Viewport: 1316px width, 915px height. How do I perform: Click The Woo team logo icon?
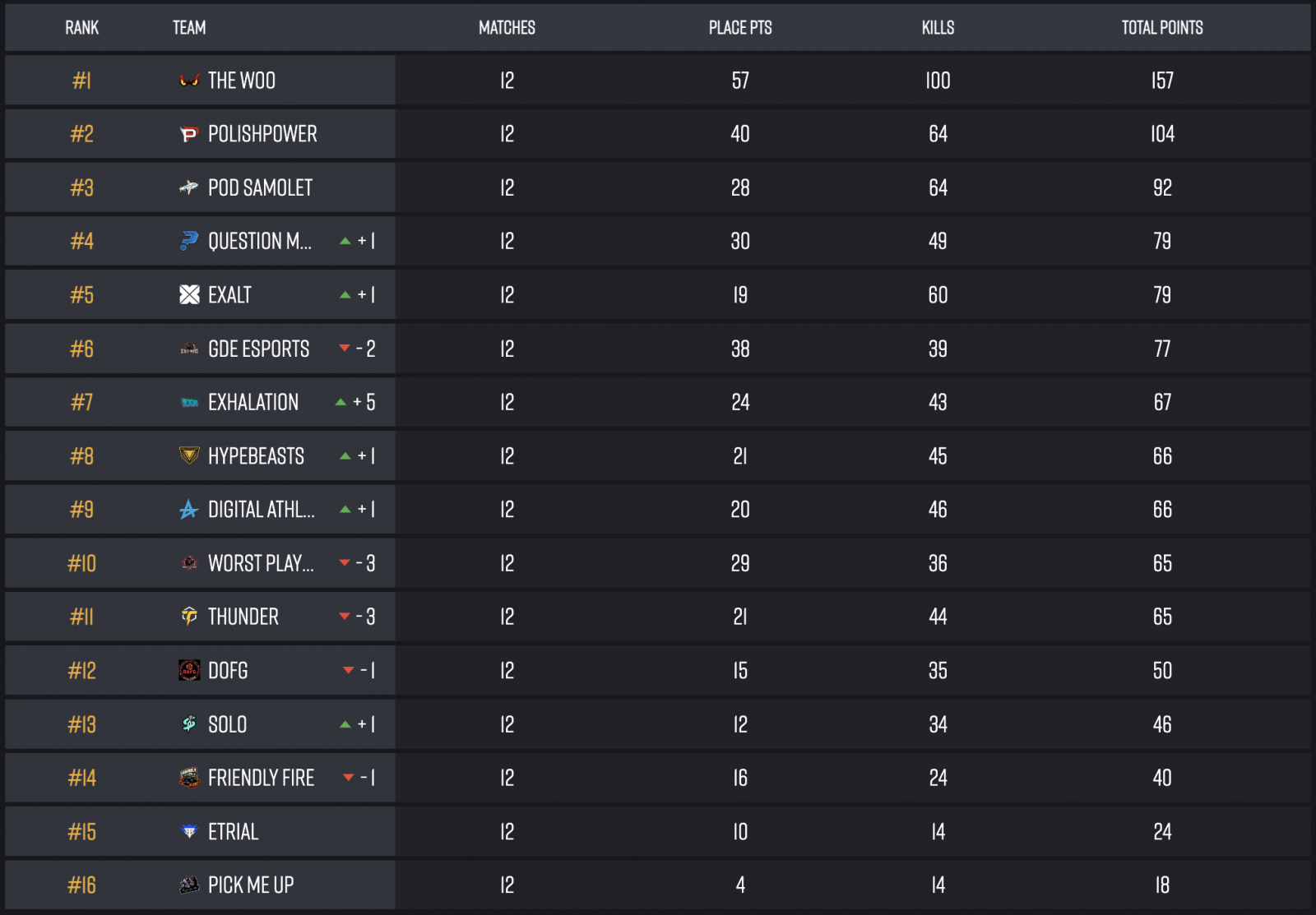[x=189, y=81]
